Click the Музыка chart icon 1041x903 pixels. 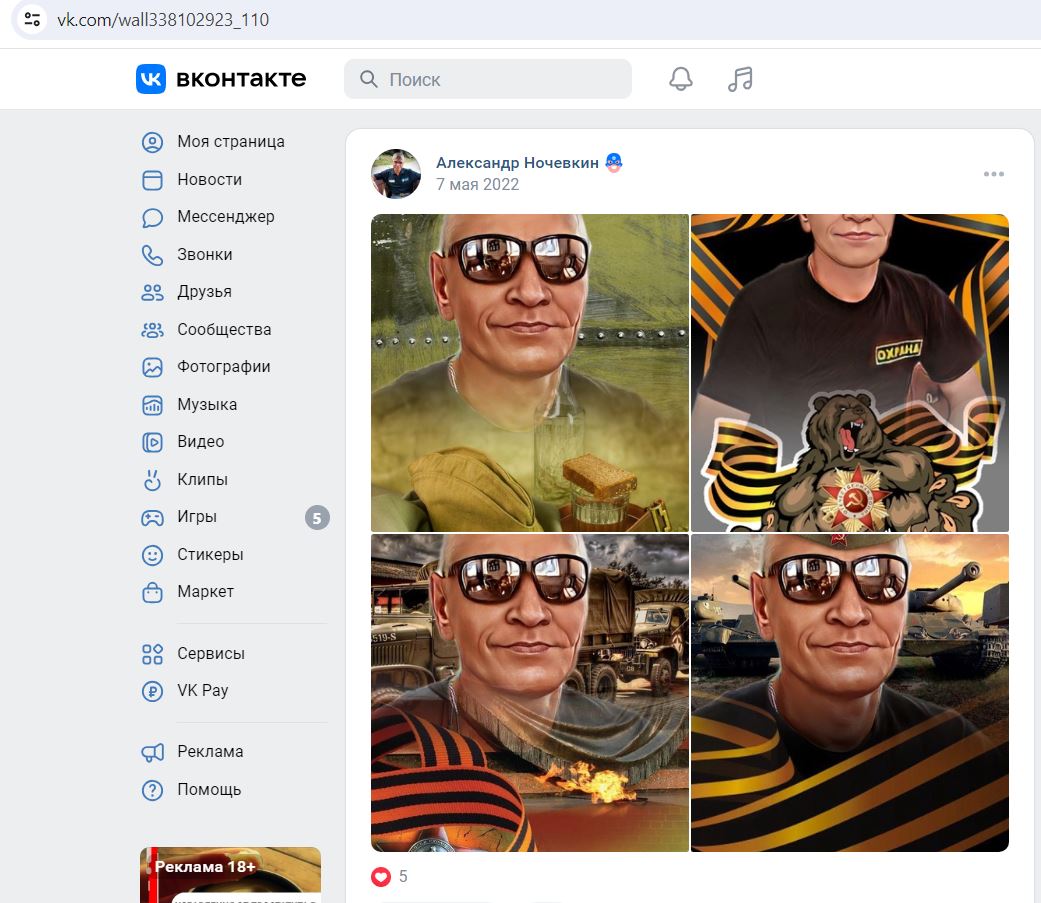153,405
